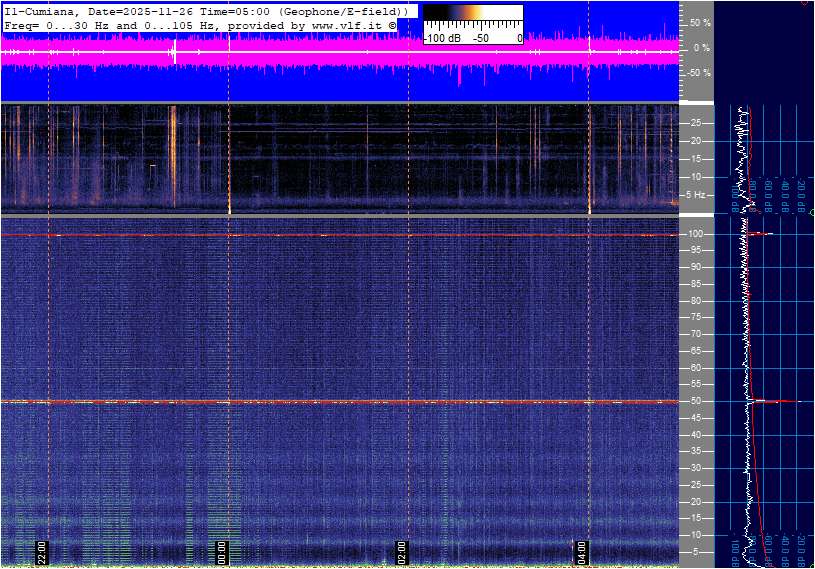Click the white spike in the magenta waveform
815x569 pixels.
click(174, 50)
